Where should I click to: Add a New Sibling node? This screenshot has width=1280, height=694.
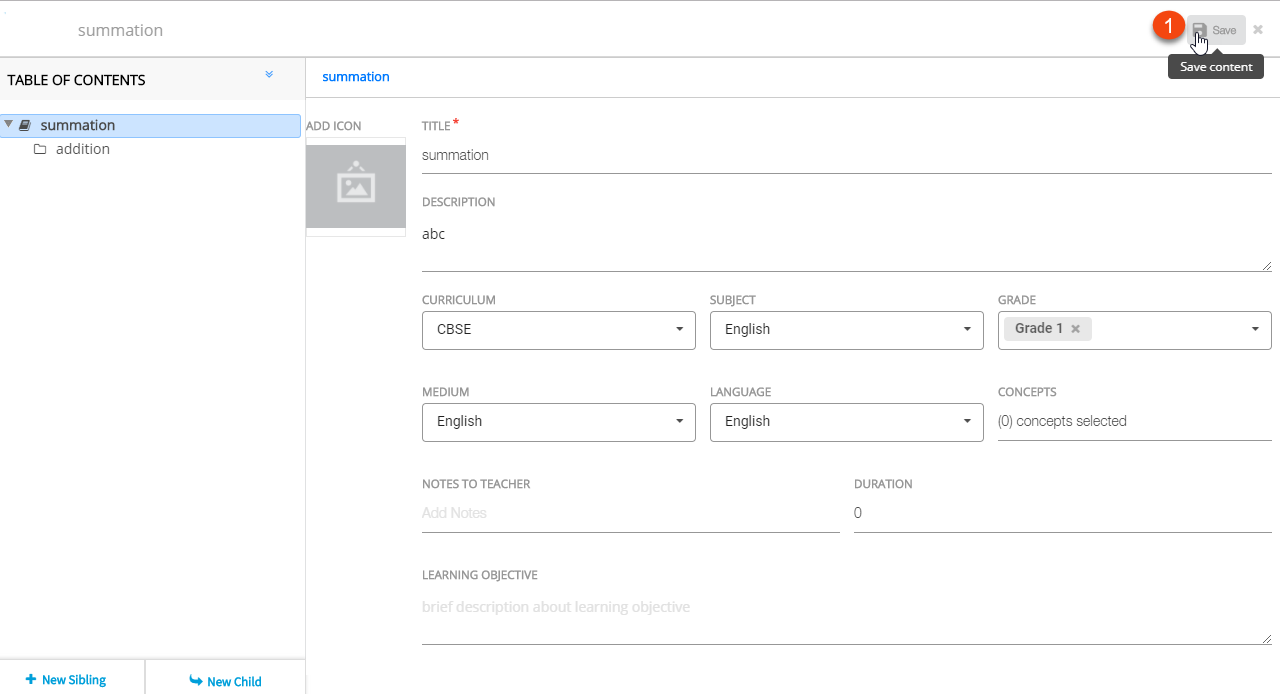pyautogui.click(x=66, y=680)
